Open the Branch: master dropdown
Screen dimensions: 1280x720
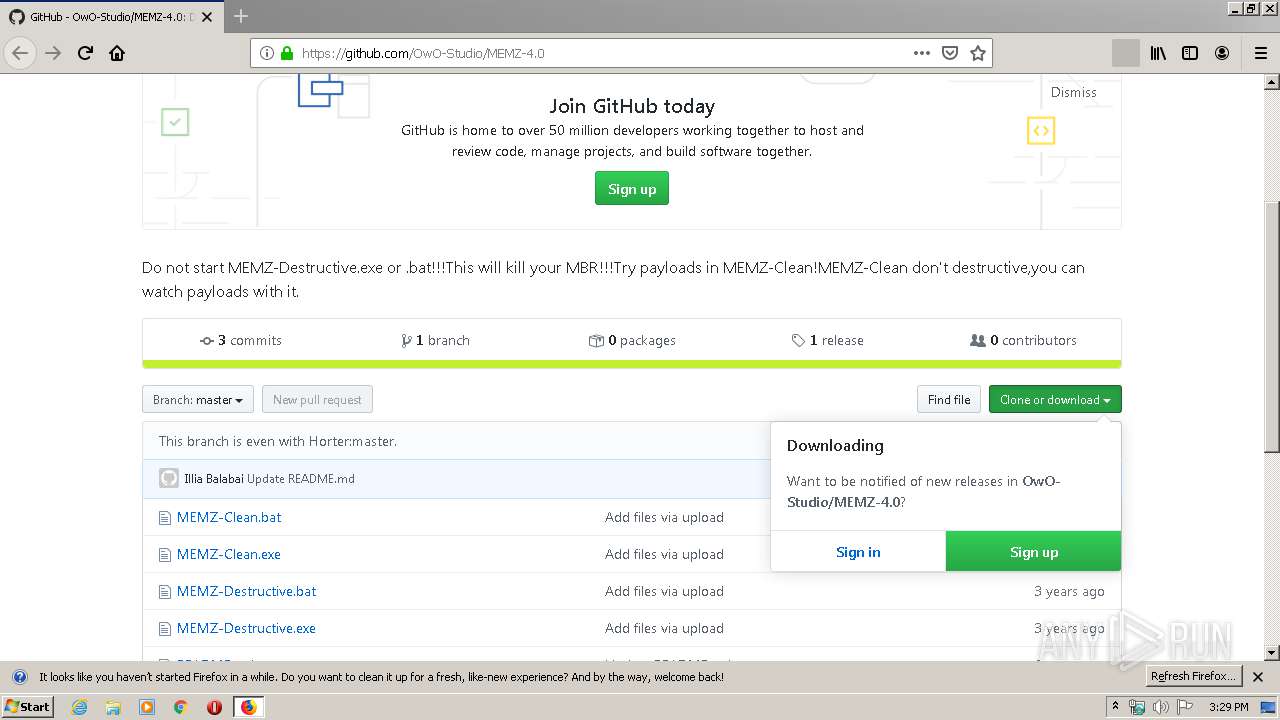(198, 400)
